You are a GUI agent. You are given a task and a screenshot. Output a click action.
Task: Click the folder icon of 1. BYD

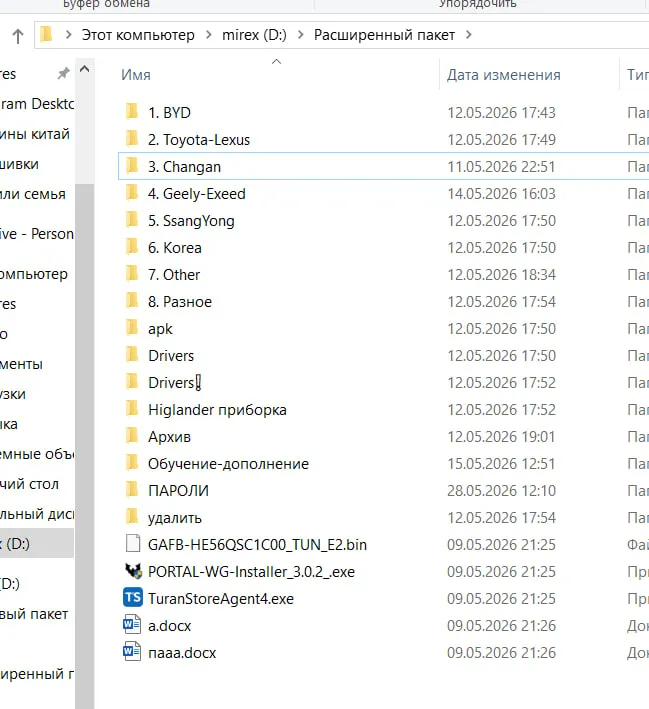click(x=132, y=112)
